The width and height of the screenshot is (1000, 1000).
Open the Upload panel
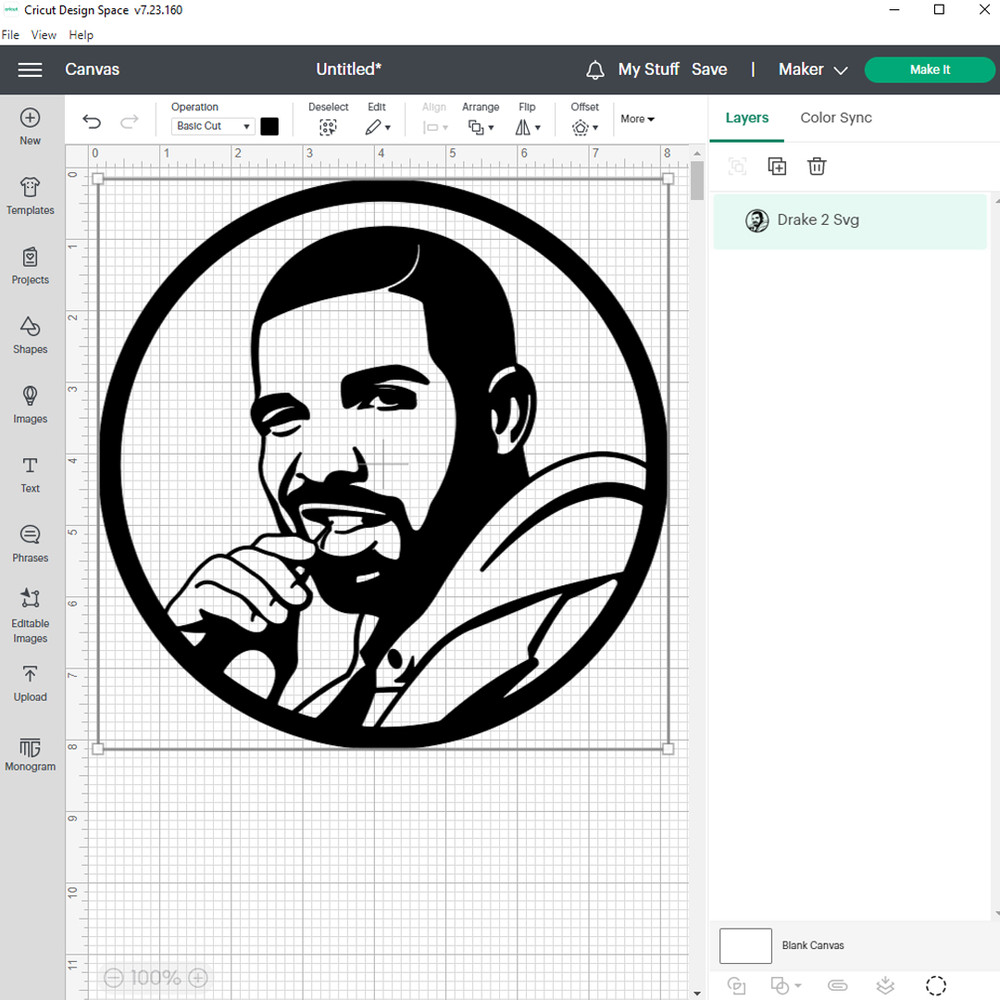30,683
